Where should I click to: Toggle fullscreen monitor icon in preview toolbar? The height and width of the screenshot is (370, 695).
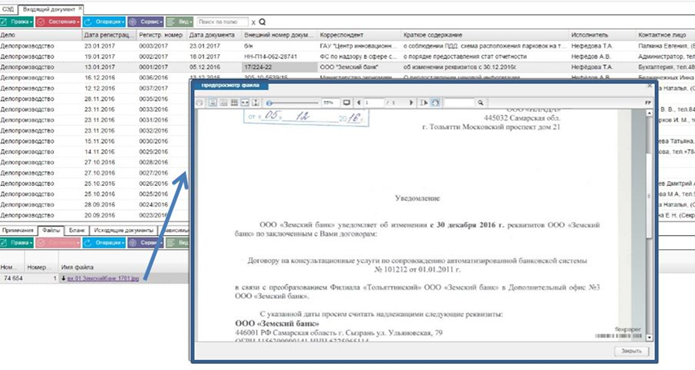347,103
